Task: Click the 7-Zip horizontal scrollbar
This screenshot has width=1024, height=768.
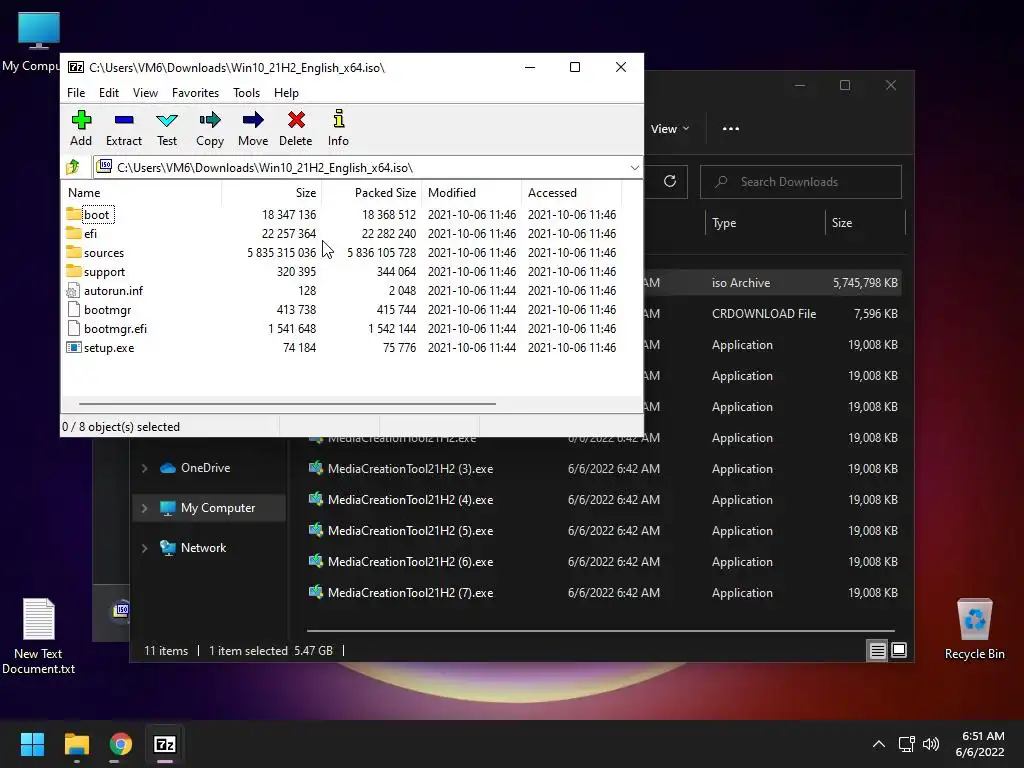Action: (287, 404)
